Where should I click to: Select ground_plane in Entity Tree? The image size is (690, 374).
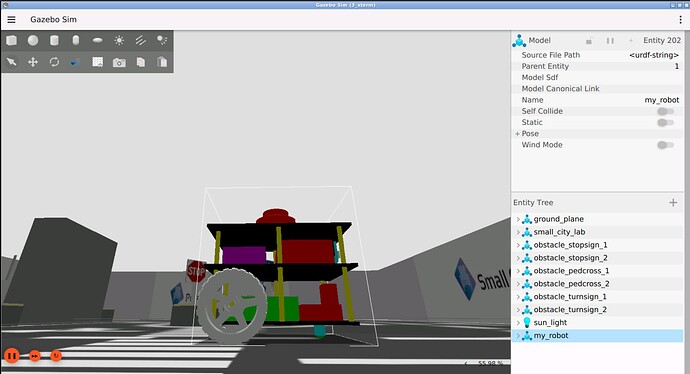(558, 219)
